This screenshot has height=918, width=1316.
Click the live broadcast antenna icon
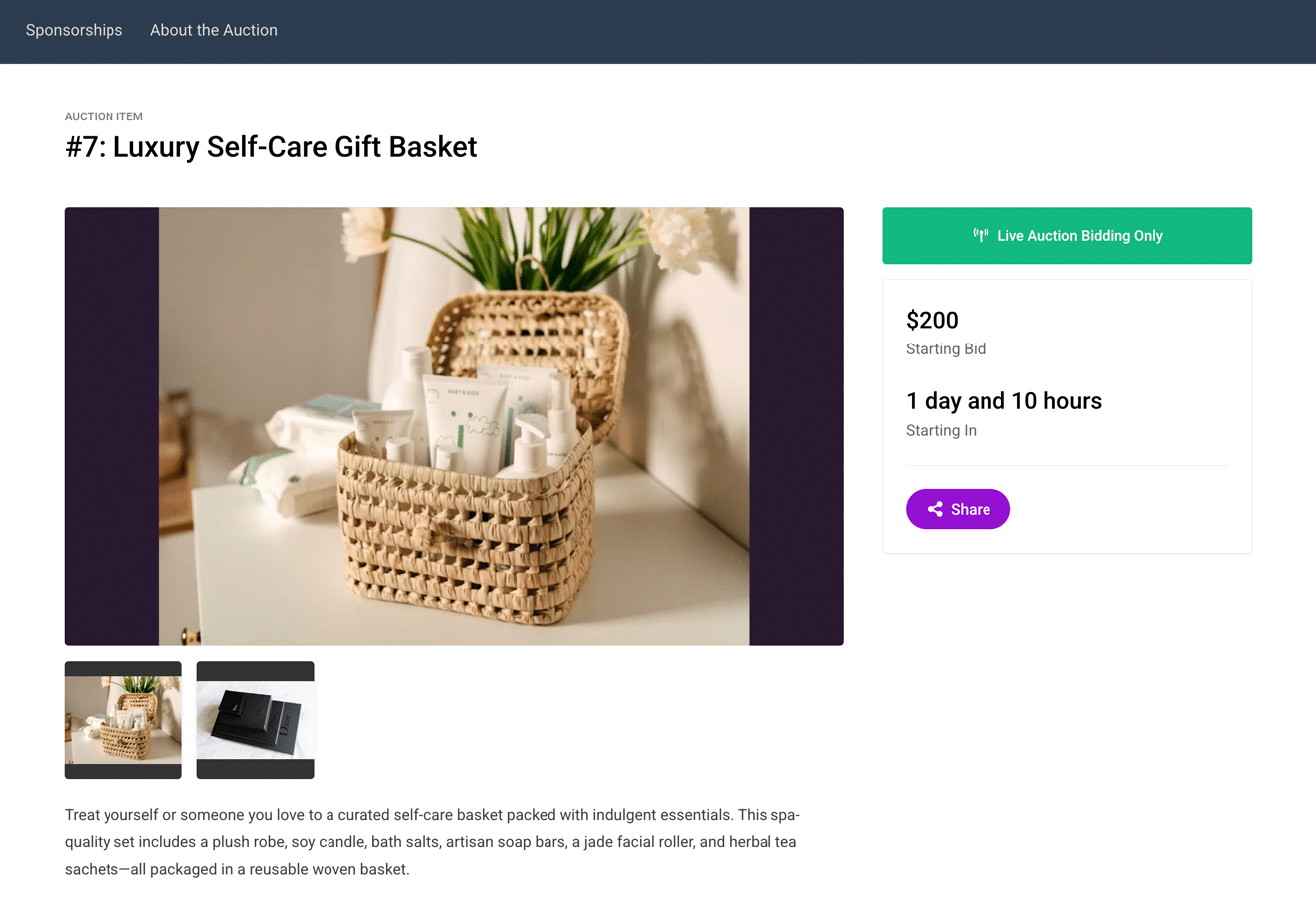[x=981, y=236]
